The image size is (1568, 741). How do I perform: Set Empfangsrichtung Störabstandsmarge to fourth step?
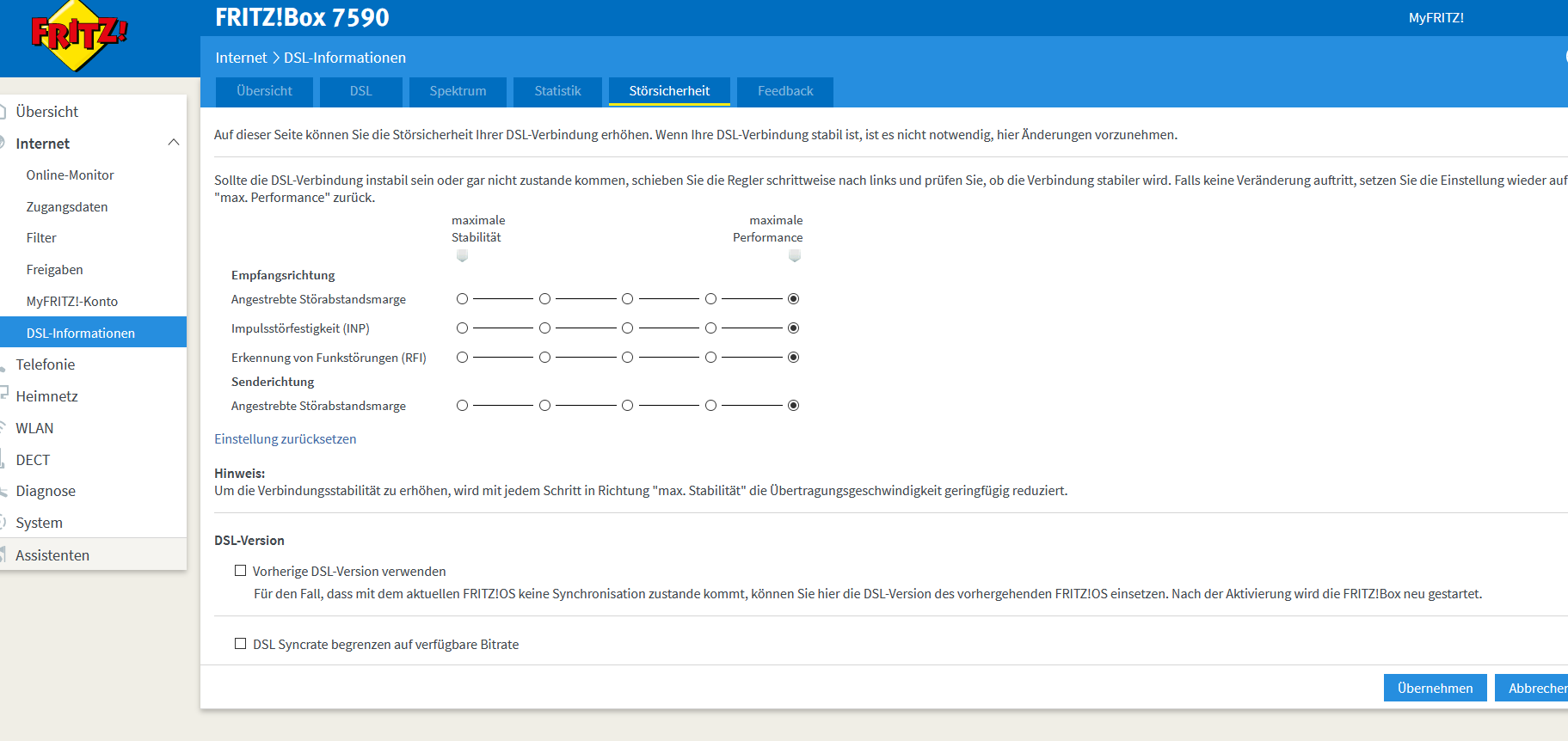click(x=710, y=299)
